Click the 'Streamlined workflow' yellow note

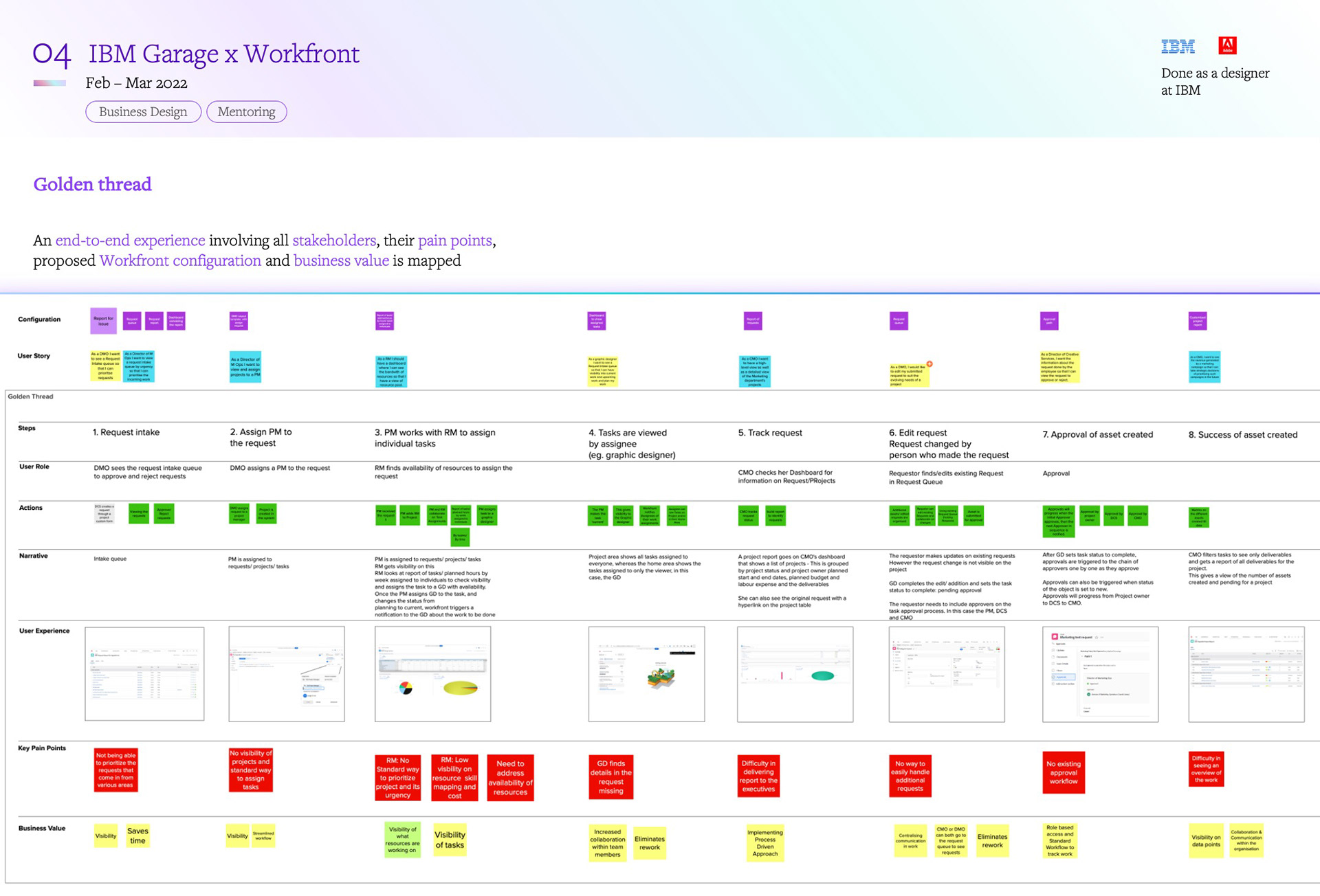263,836
